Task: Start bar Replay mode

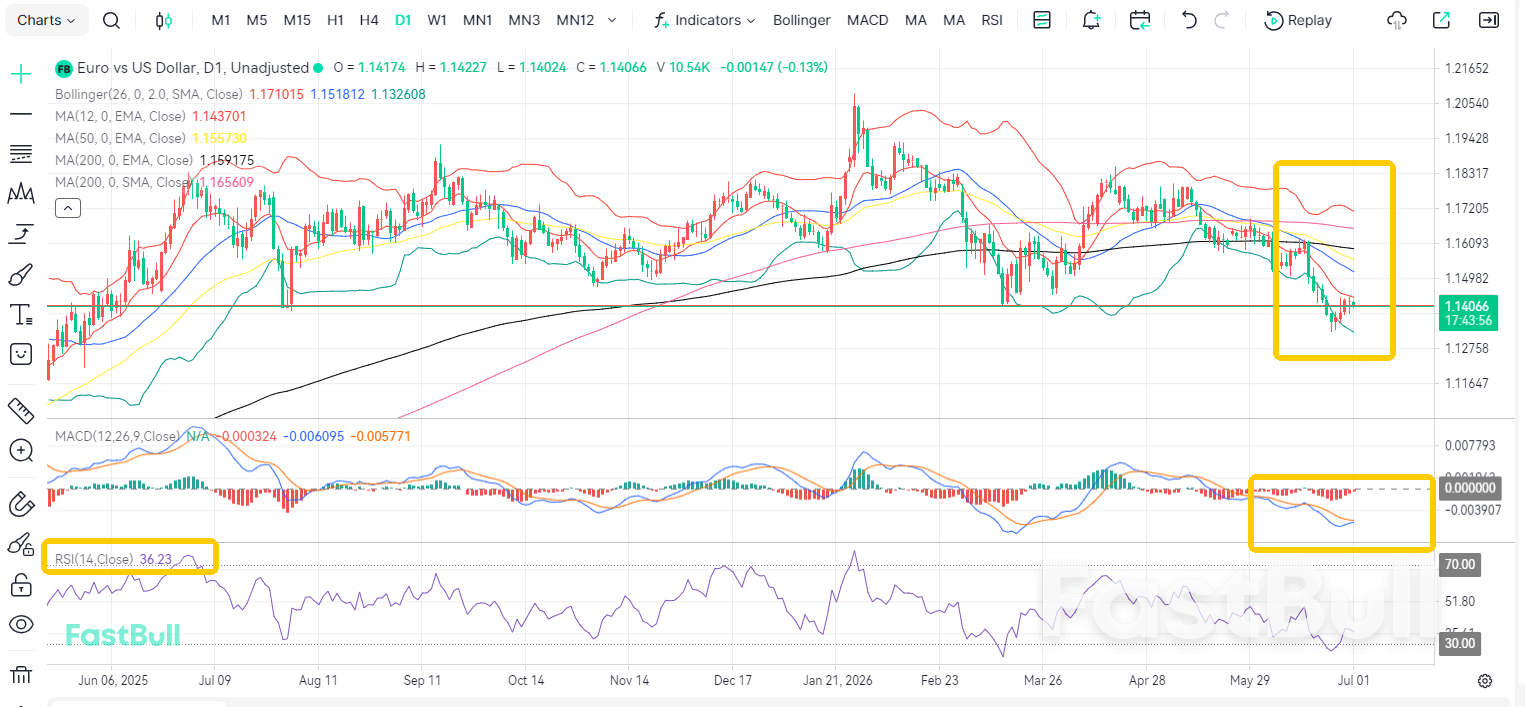Action: coord(1298,20)
